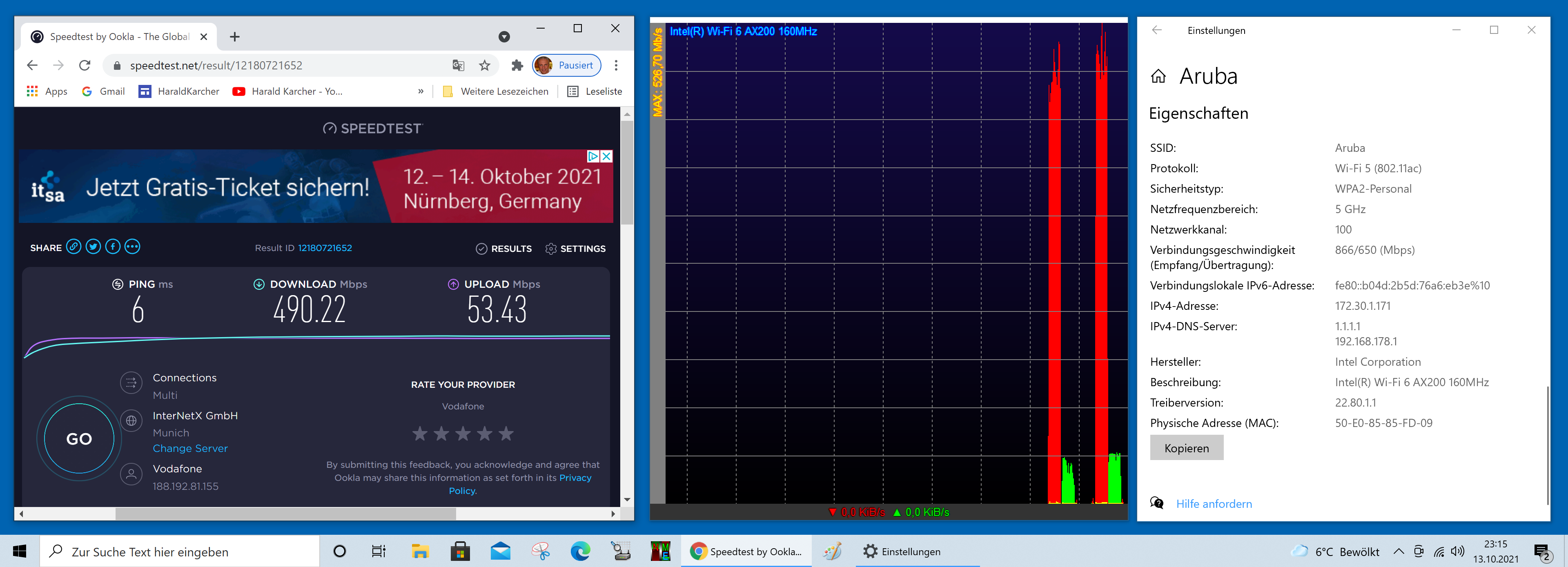The height and width of the screenshot is (567, 1568).
Task: Rate Vodafone with the fifth star
Action: [506, 433]
